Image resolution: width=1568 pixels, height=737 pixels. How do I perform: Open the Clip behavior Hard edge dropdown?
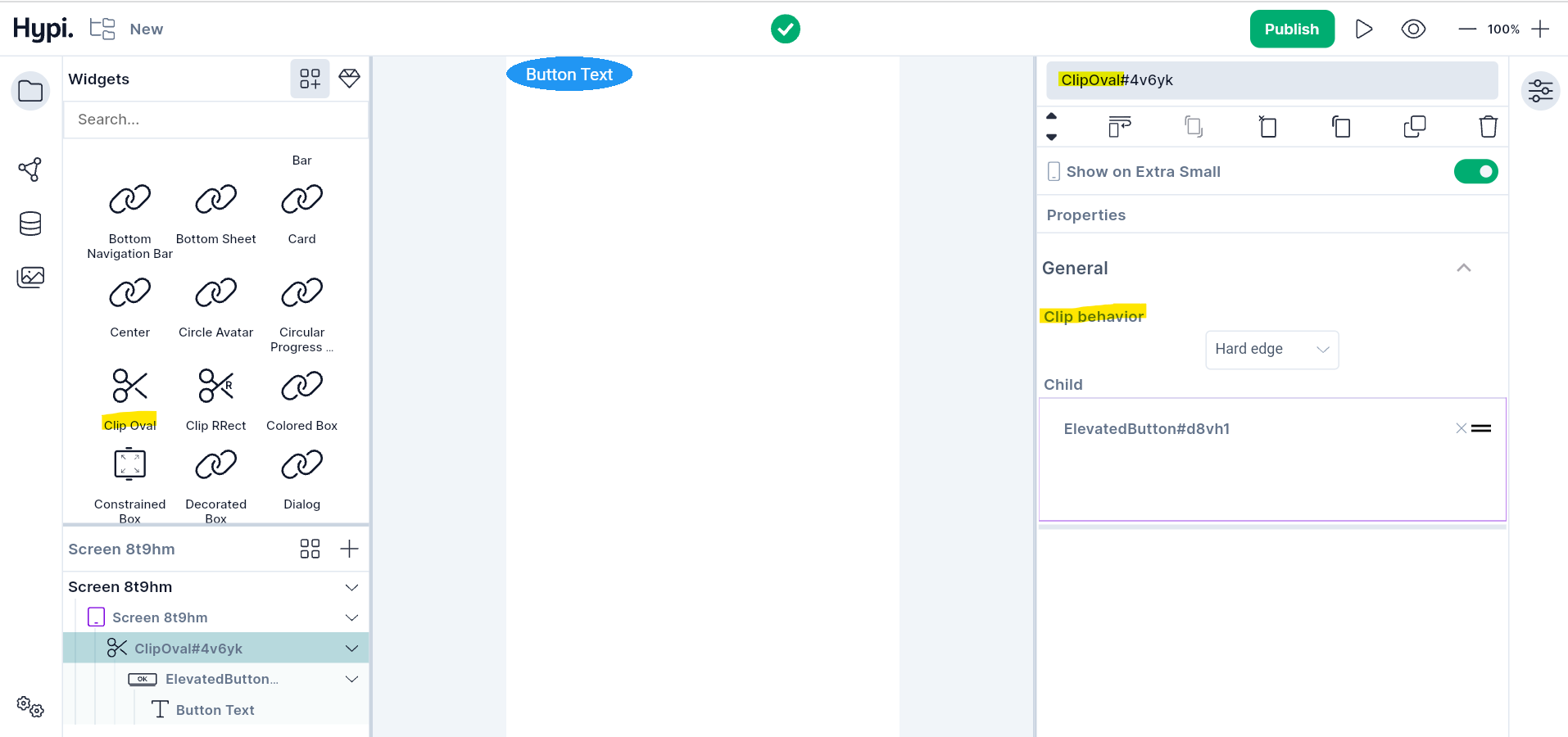(1271, 350)
